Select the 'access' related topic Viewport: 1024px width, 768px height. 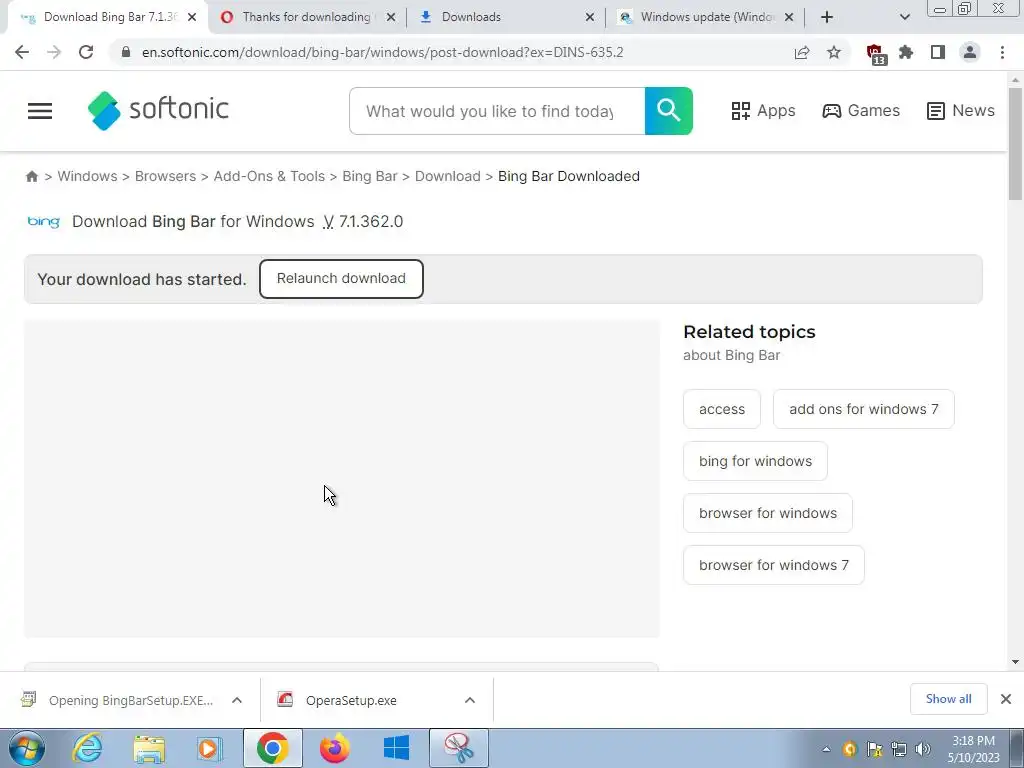[722, 409]
